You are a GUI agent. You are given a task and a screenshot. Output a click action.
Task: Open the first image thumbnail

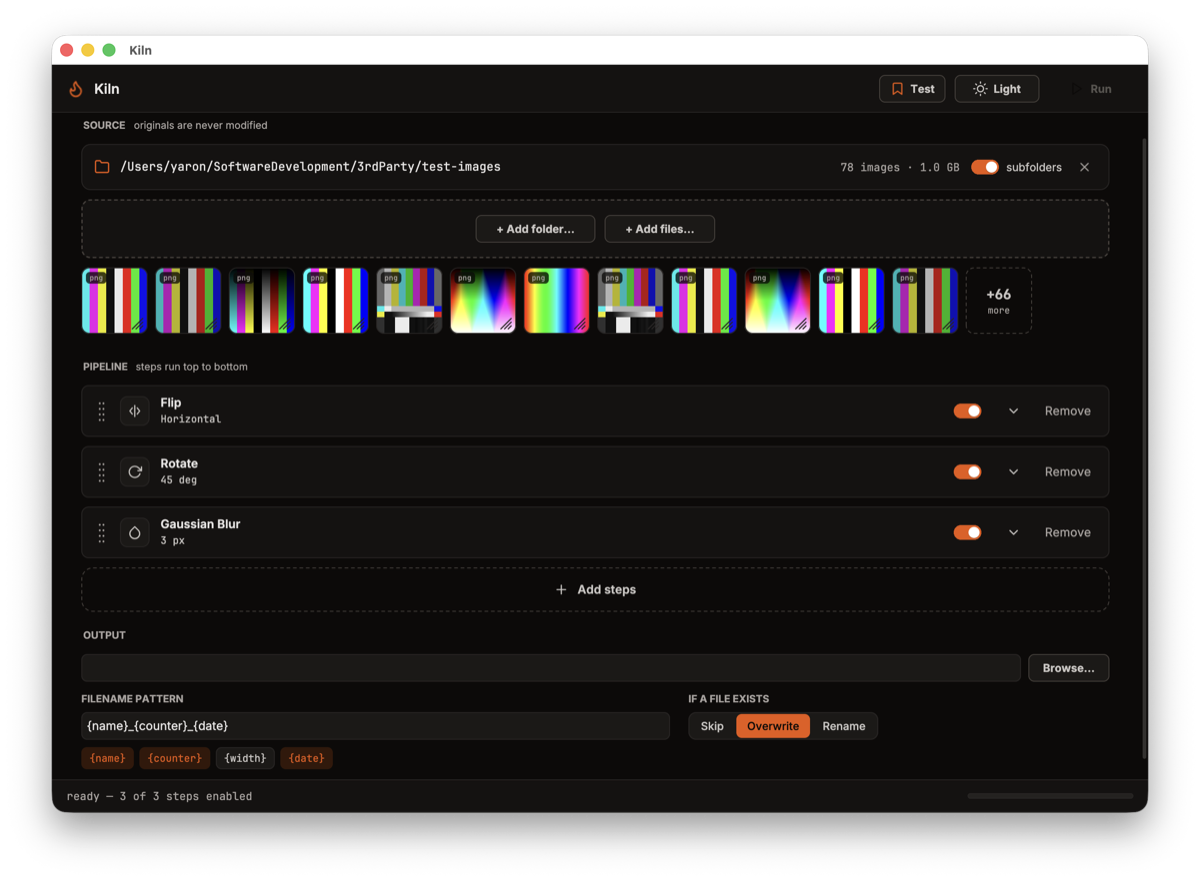pos(114,300)
